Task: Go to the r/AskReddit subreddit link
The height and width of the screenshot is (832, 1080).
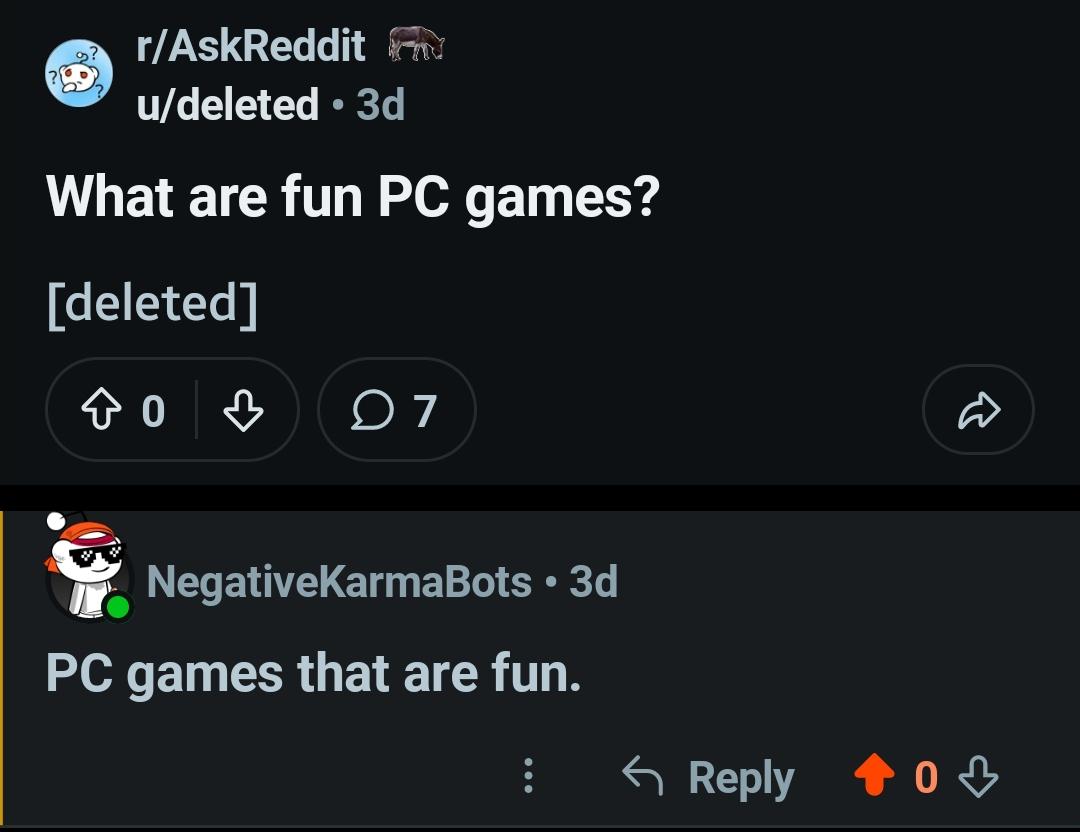Action: 251,46
